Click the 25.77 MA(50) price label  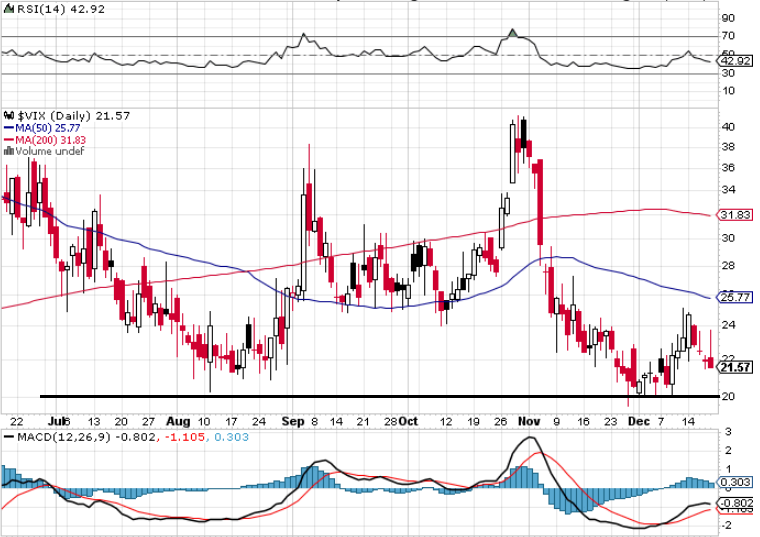(734, 297)
